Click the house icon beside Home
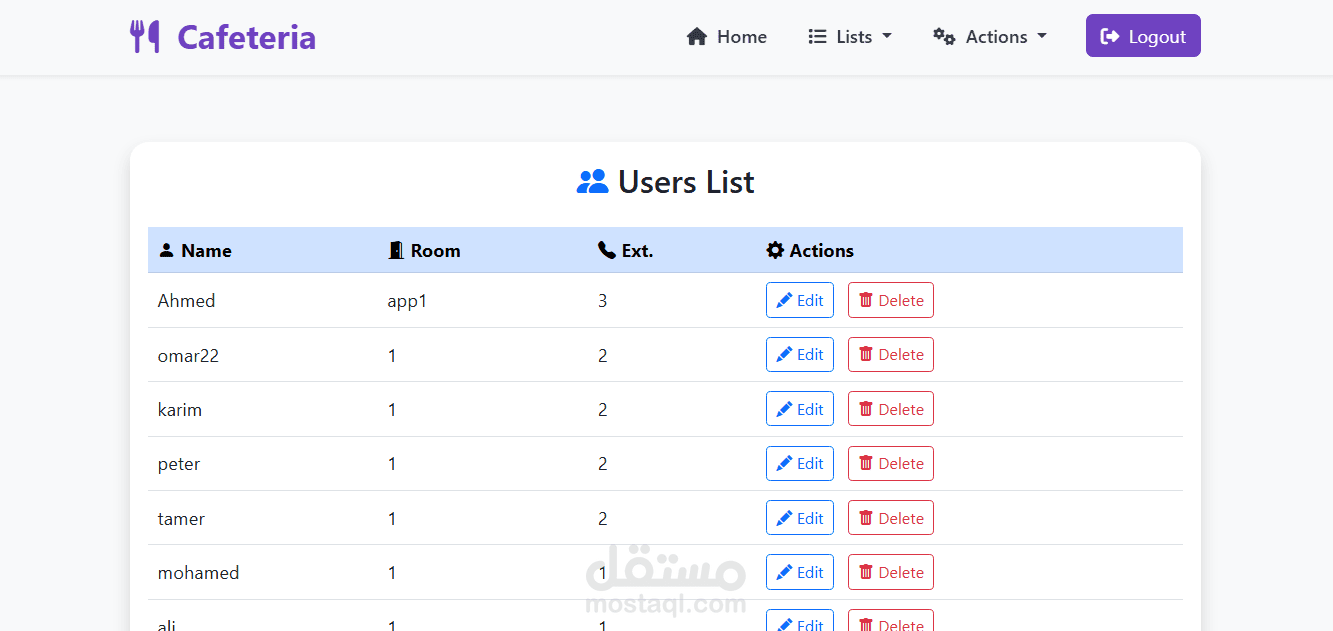The height and width of the screenshot is (631, 1333). pos(697,37)
